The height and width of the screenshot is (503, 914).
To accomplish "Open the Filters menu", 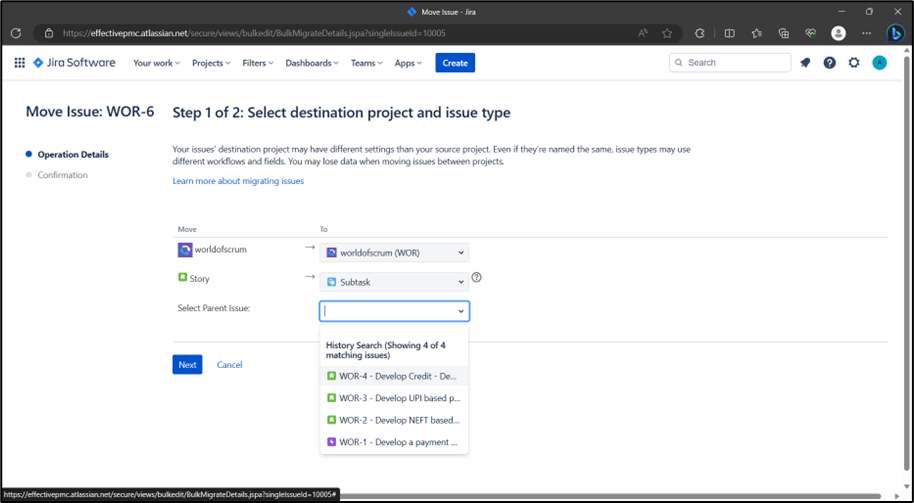I will coord(258,63).
